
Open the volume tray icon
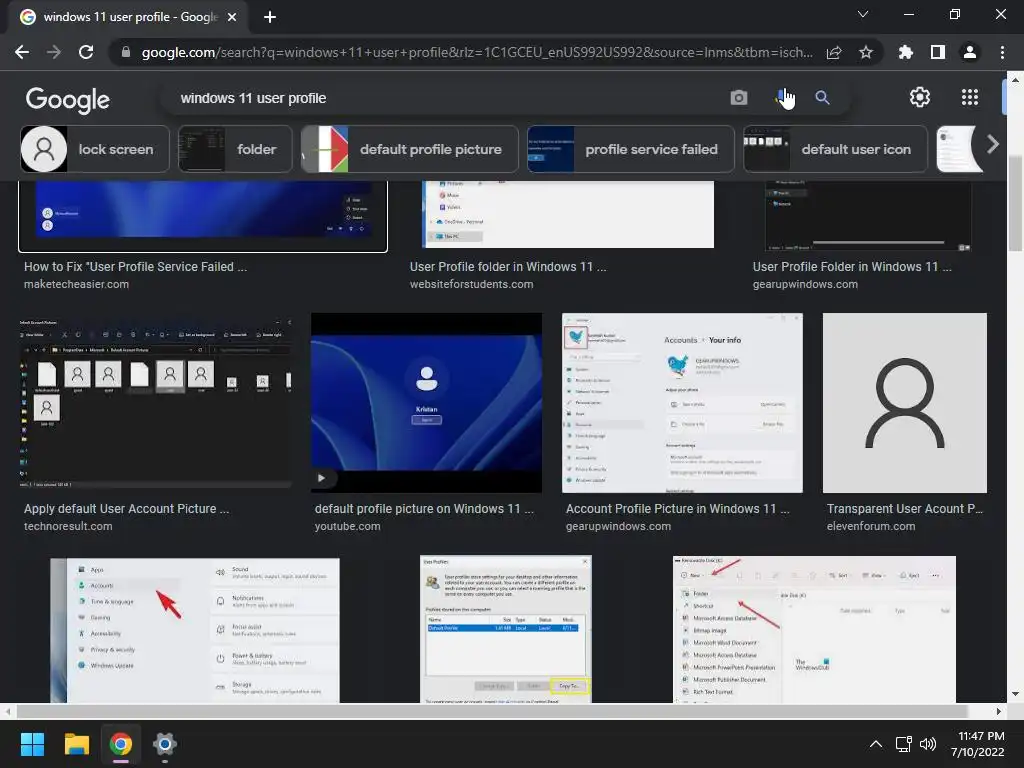927,744
